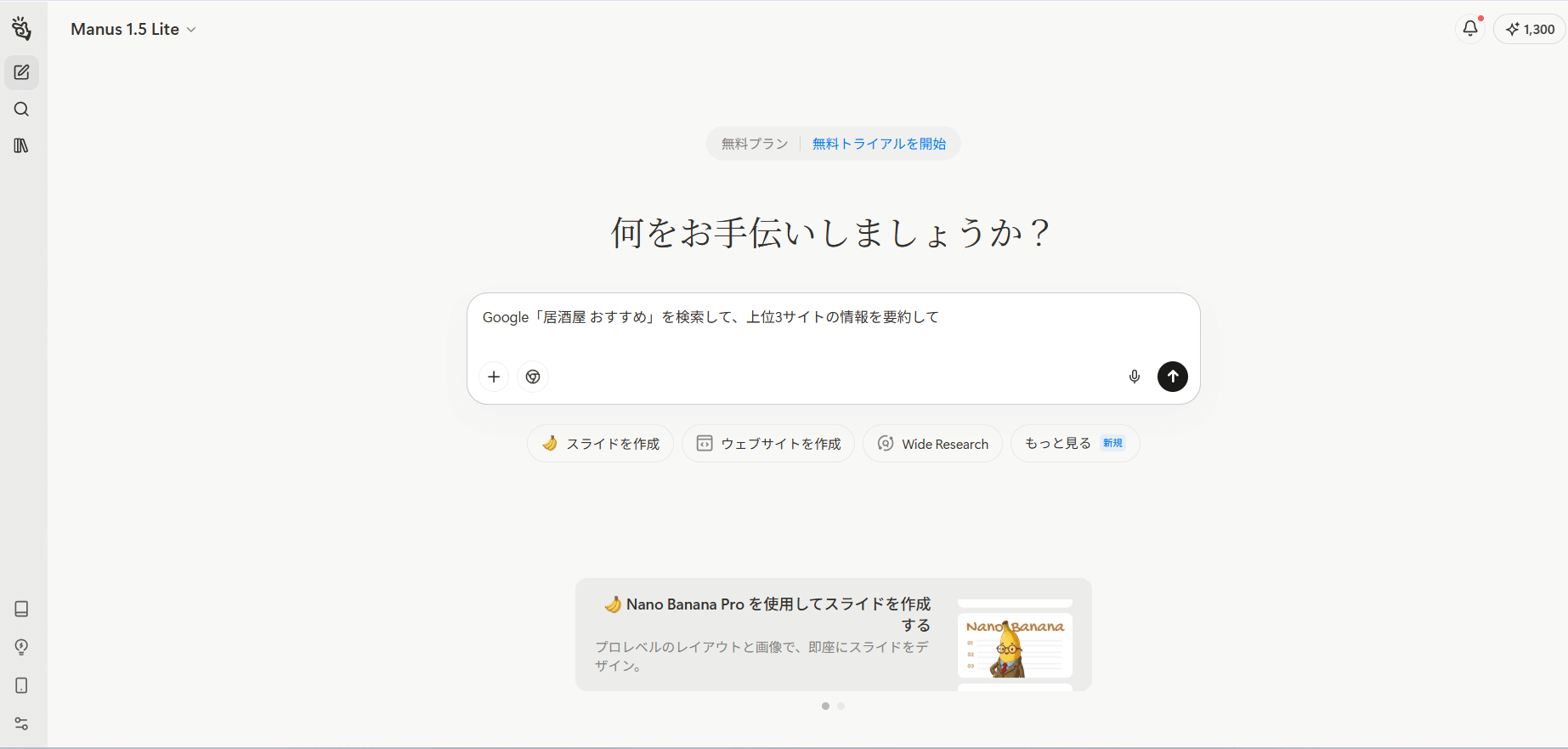Start a new task with compose icon
This screenshot has width=1568, height=749.
click(x=22, y=73)
